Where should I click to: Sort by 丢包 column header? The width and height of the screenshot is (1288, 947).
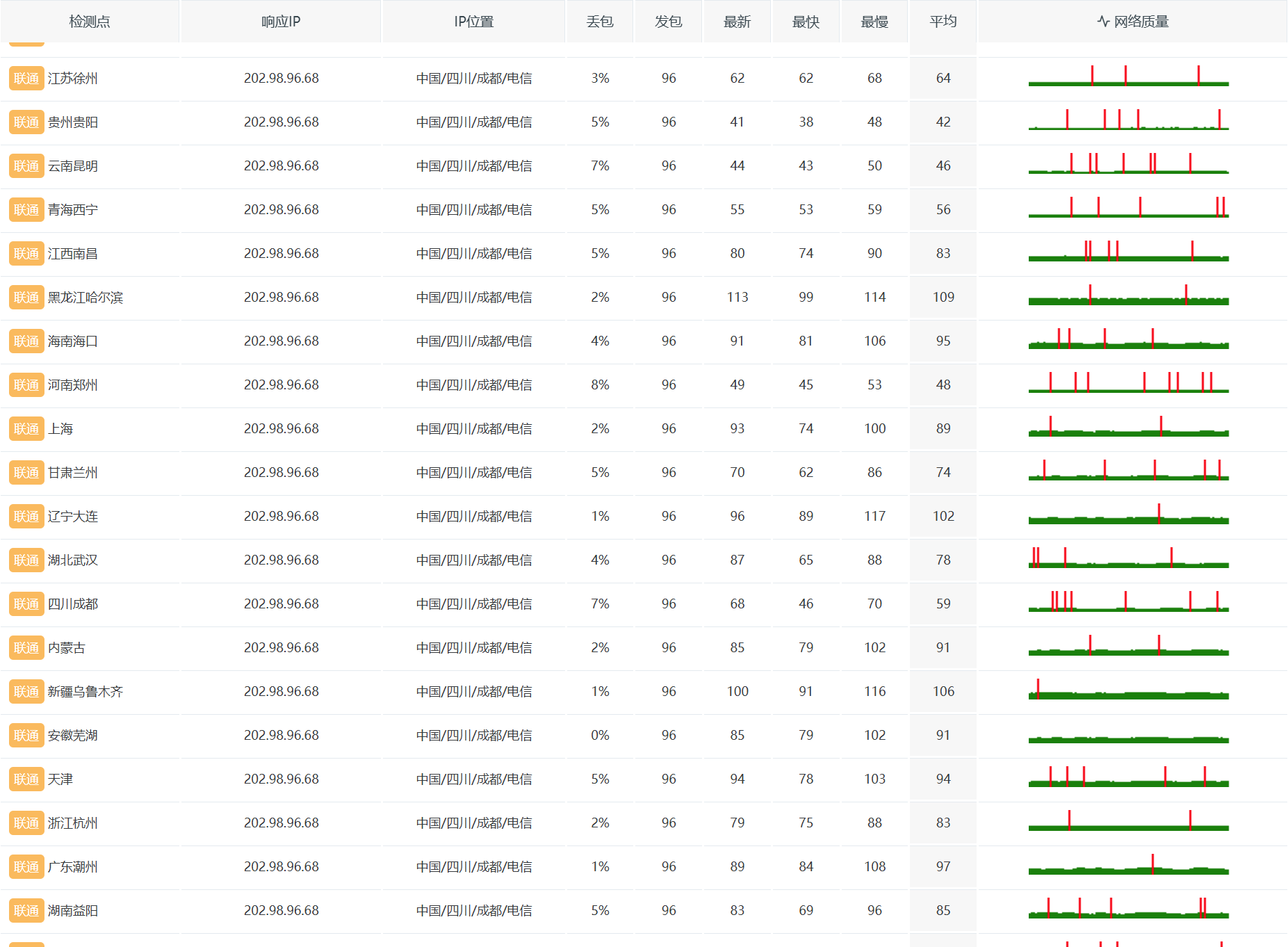pyautogui.click(x=600, y=22)
